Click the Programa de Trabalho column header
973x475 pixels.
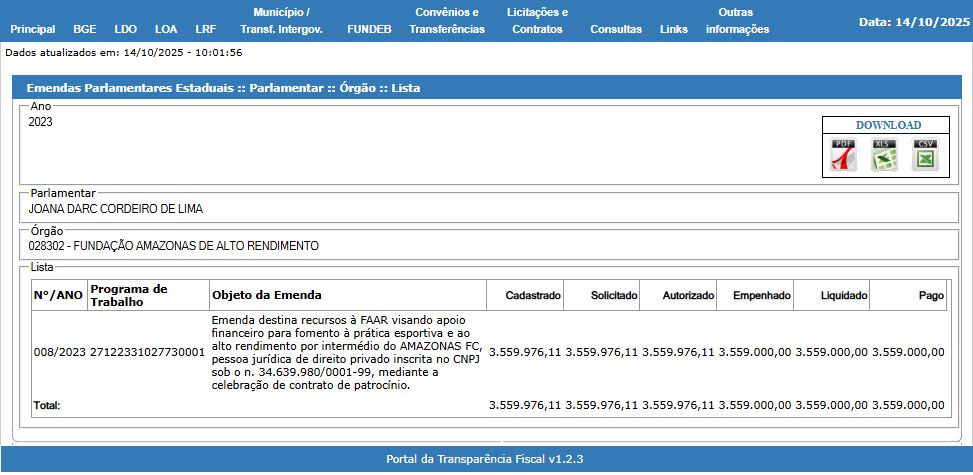coord(129,295)
